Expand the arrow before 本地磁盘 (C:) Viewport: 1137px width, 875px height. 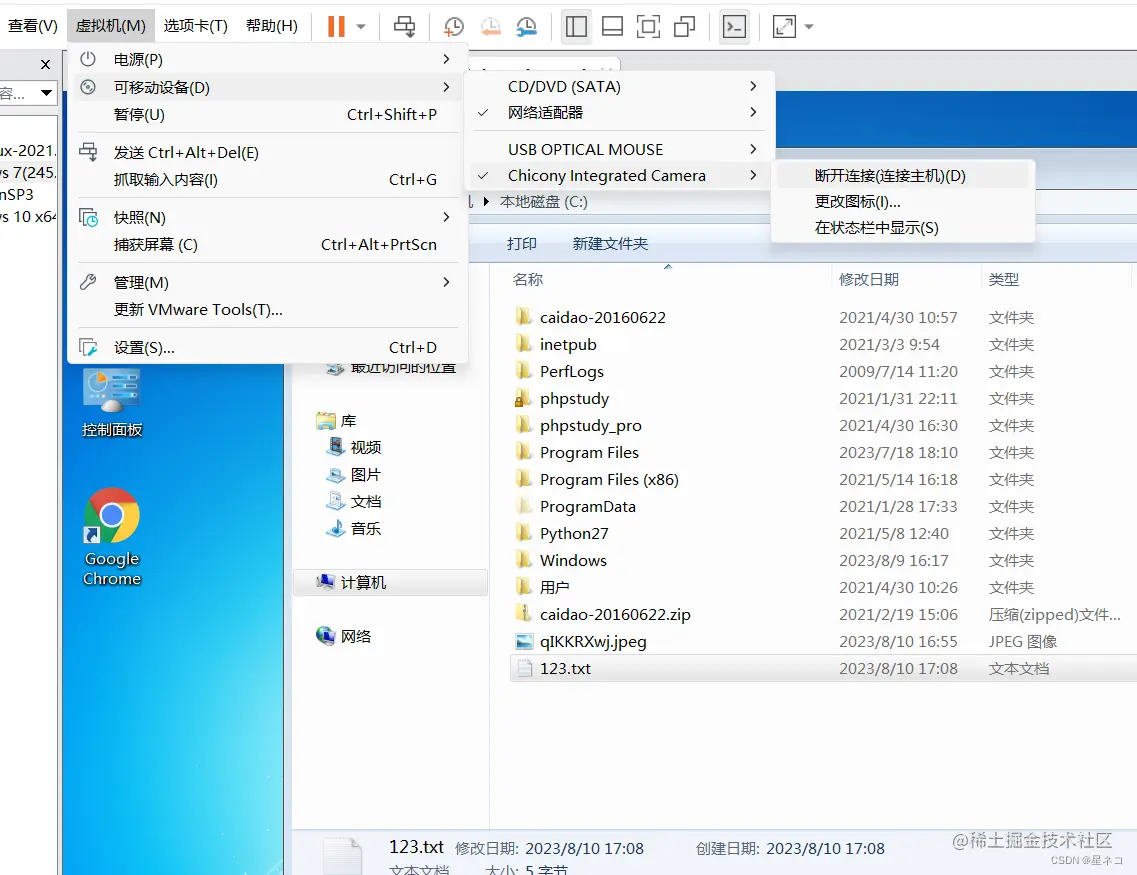(x=486, y=202)
